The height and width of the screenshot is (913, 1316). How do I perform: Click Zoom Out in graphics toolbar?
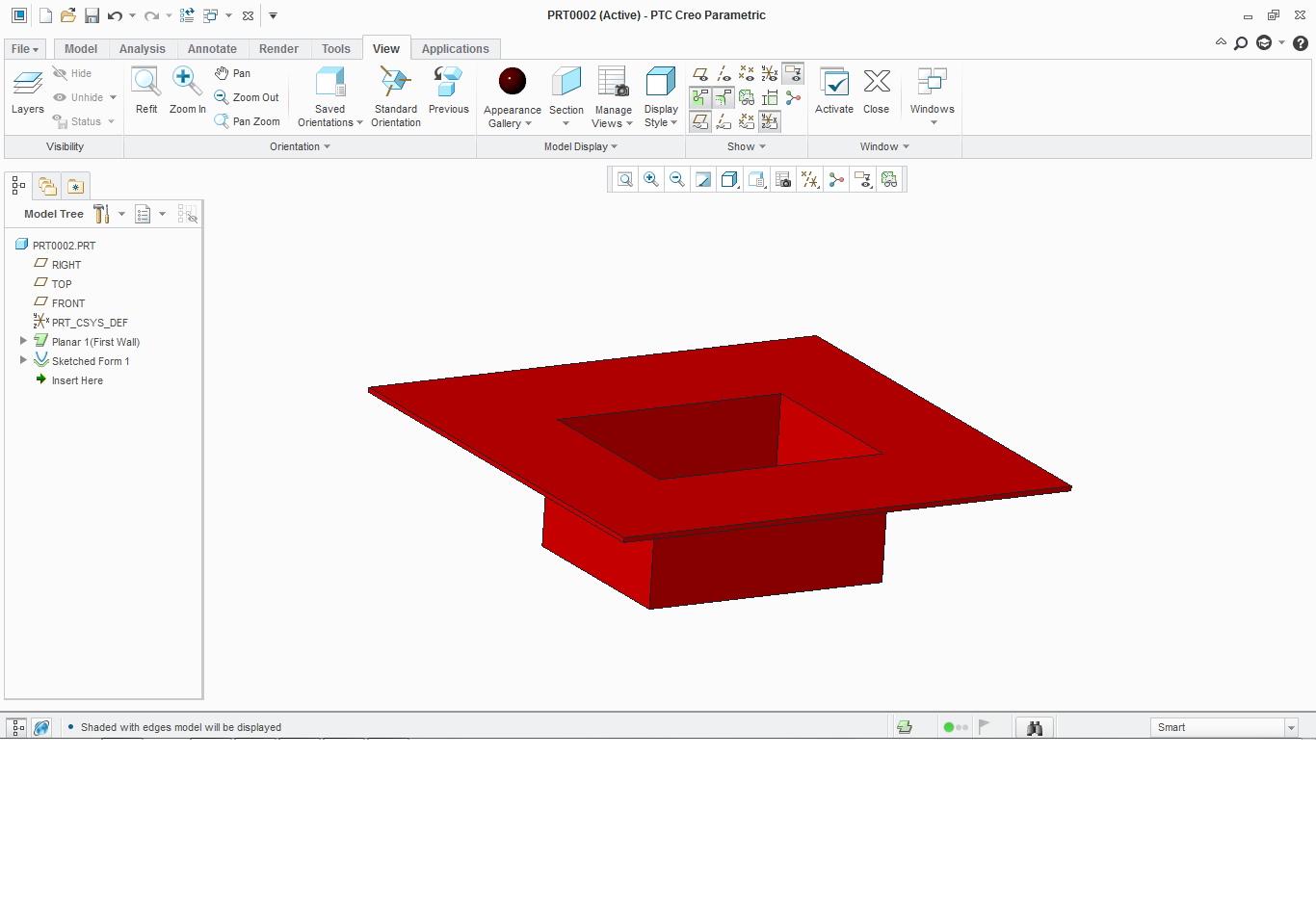click(677, 179)
